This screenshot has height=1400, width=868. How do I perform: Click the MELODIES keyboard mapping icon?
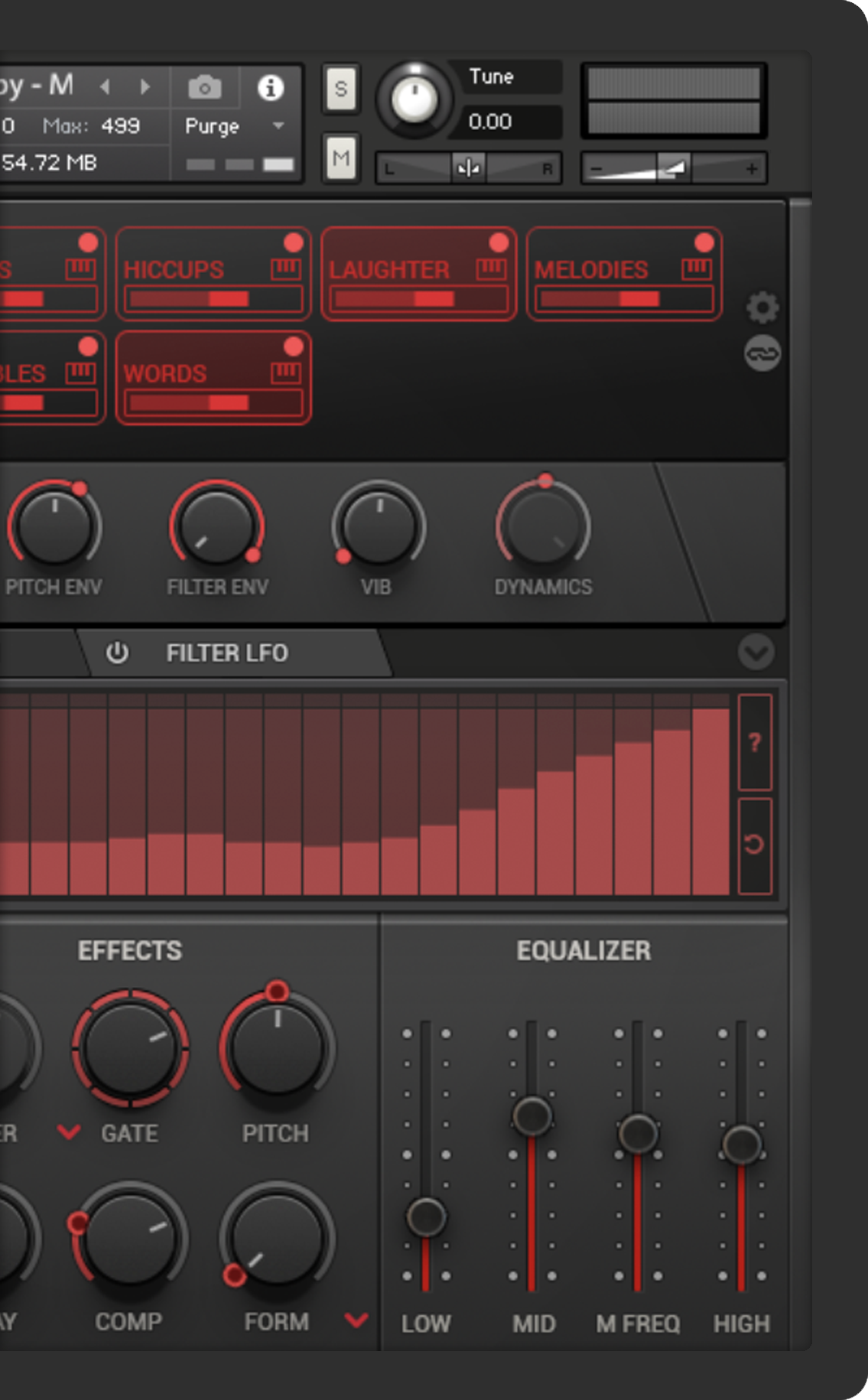[697, 269]
